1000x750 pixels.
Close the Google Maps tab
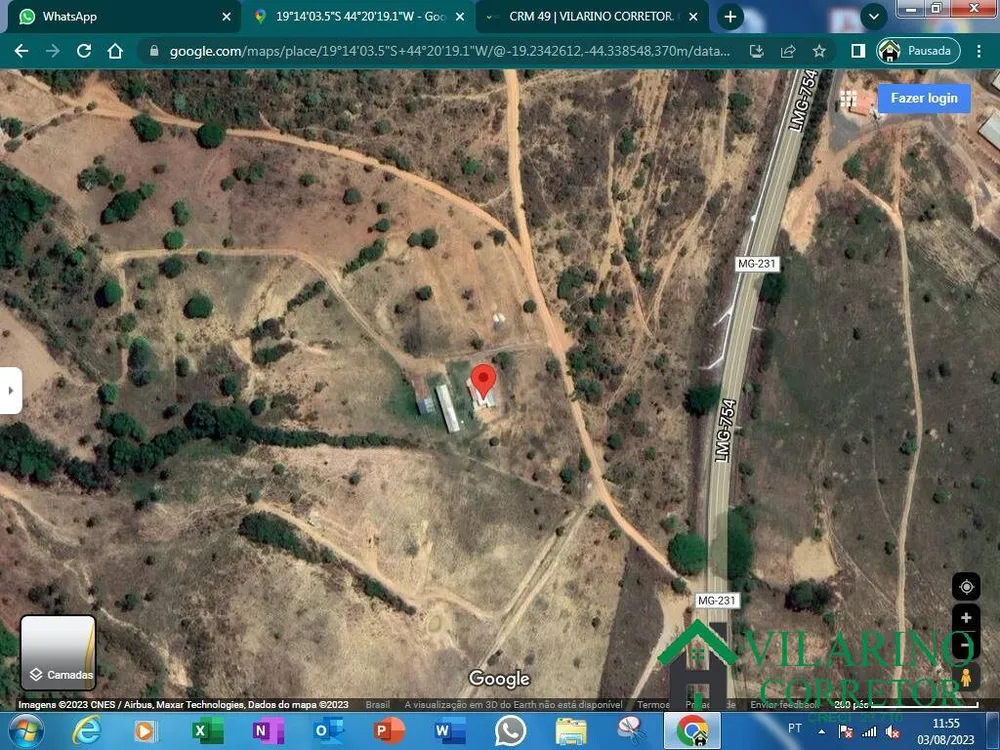(459, 17)
